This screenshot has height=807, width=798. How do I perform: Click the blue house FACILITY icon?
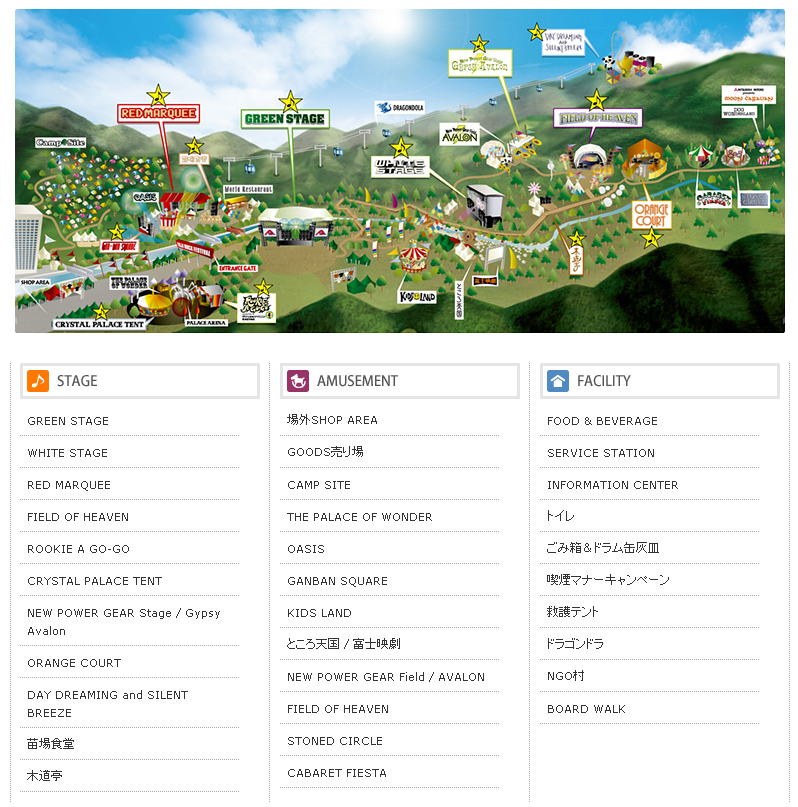pos(558,381)
